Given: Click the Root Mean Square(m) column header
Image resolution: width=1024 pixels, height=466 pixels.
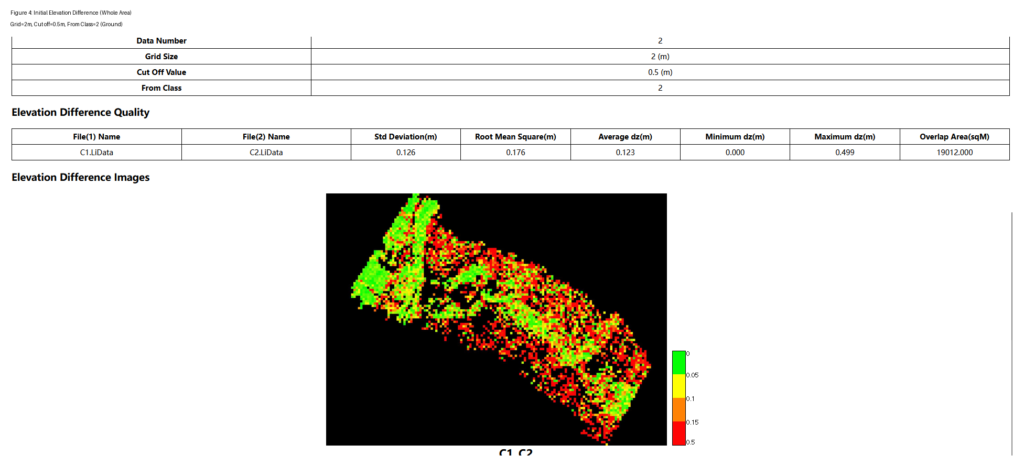Looking at the screenshot, I should [x=515, y=136].
